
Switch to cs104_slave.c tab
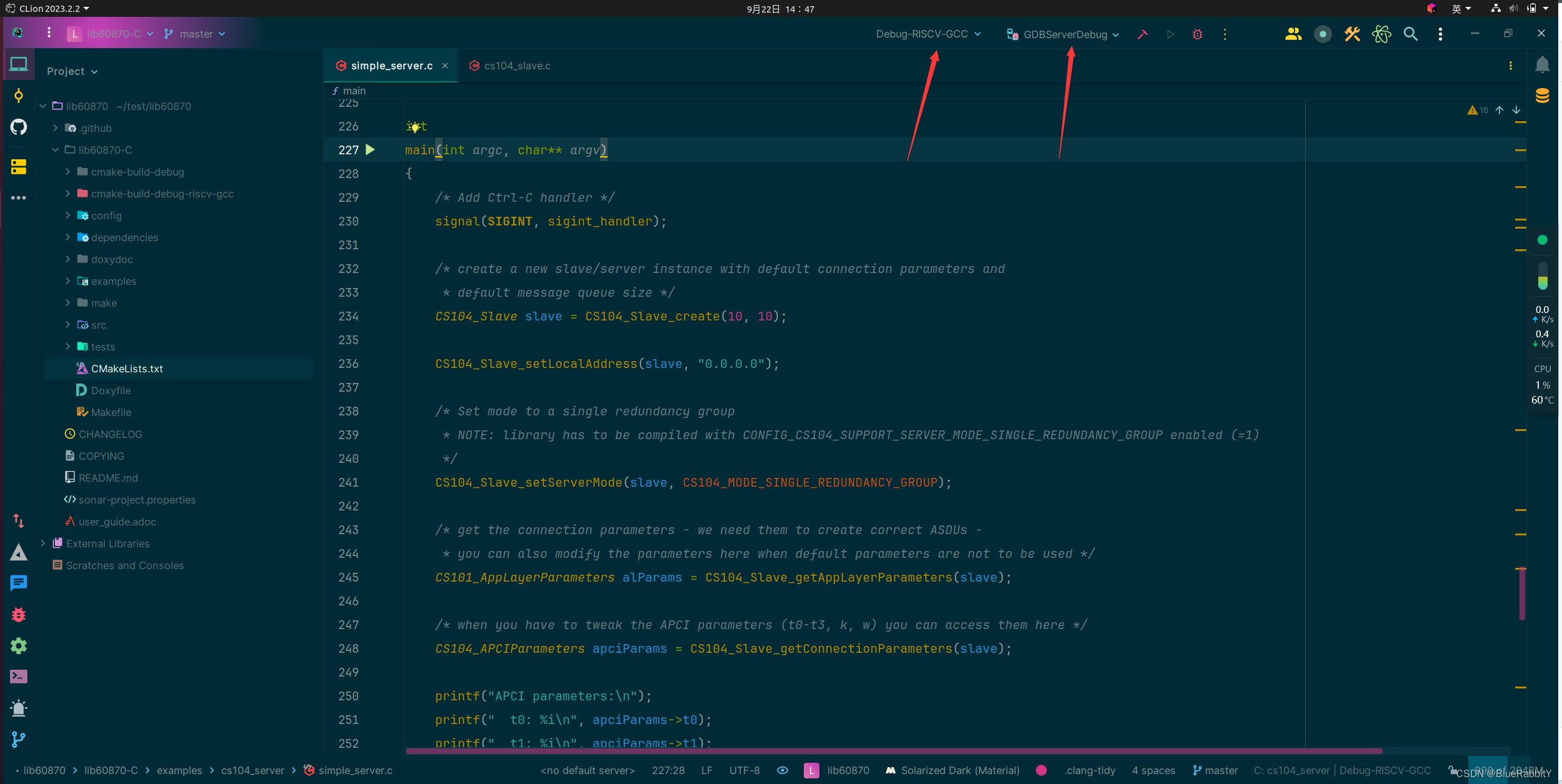pos(510,66)
